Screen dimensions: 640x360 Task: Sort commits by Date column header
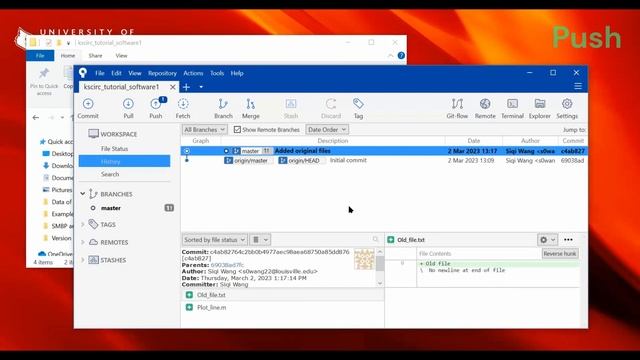pos(473,140)
